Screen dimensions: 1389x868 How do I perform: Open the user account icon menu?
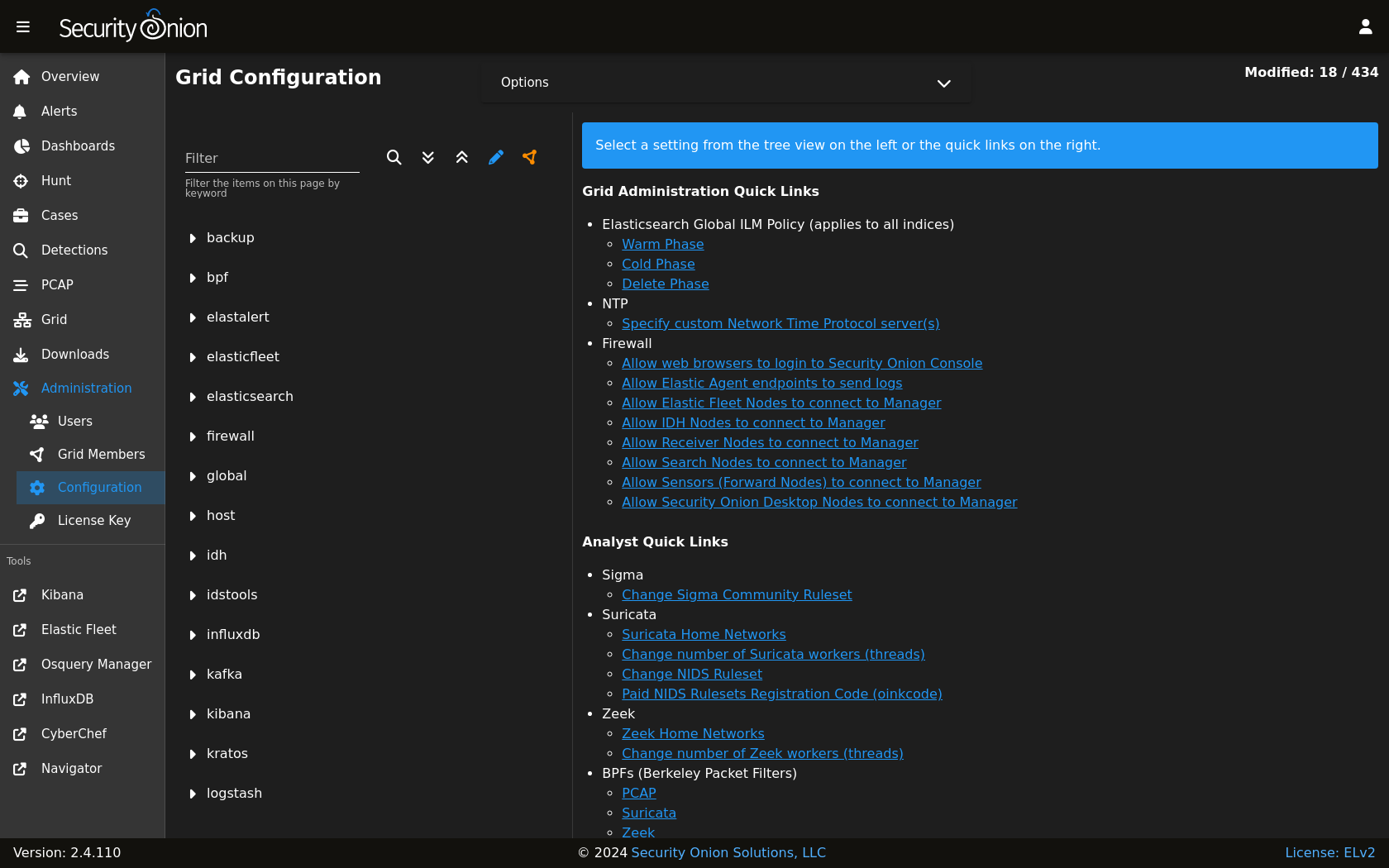[x=1366, y=27]
